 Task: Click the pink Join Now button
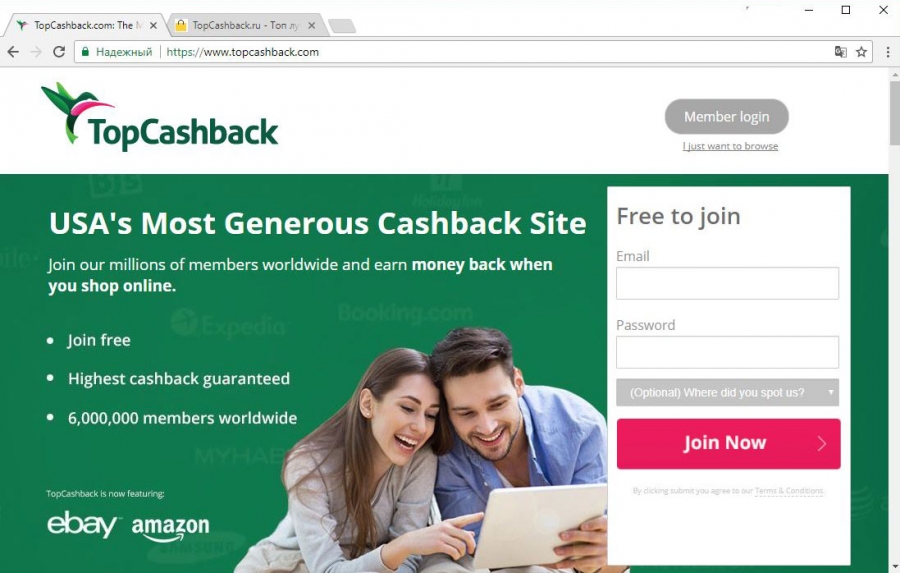(x=728, y=443)
